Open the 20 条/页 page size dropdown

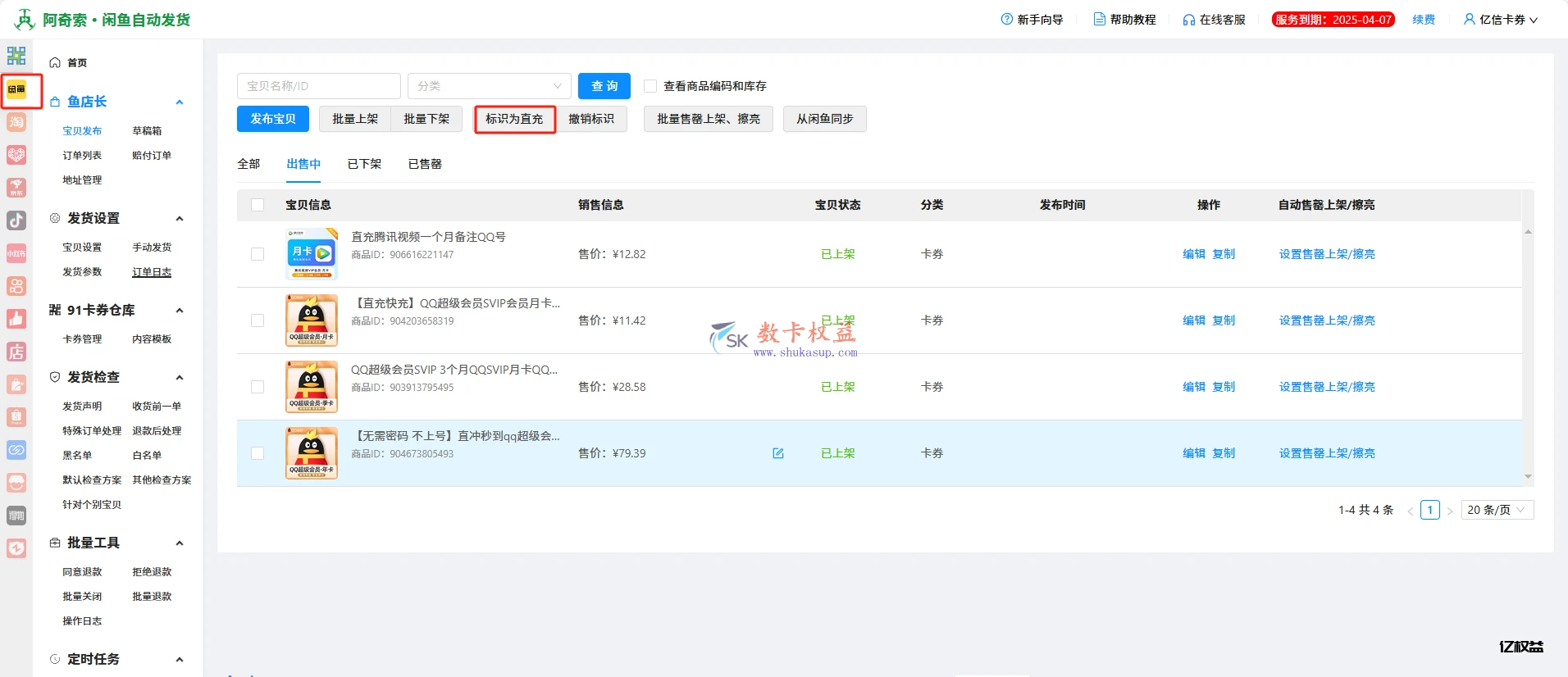[x=1497, y=510]
